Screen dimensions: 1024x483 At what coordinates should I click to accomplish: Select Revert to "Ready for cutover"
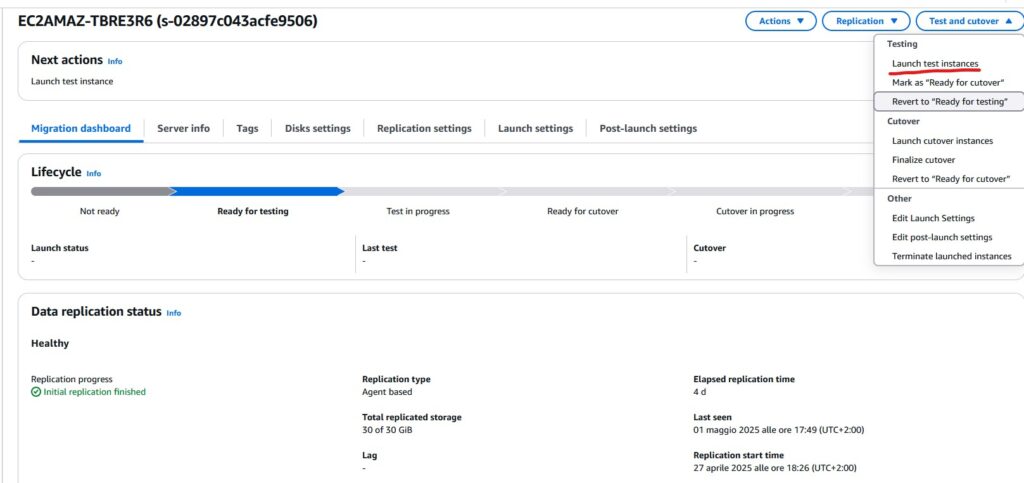click(x=951, y=179)
